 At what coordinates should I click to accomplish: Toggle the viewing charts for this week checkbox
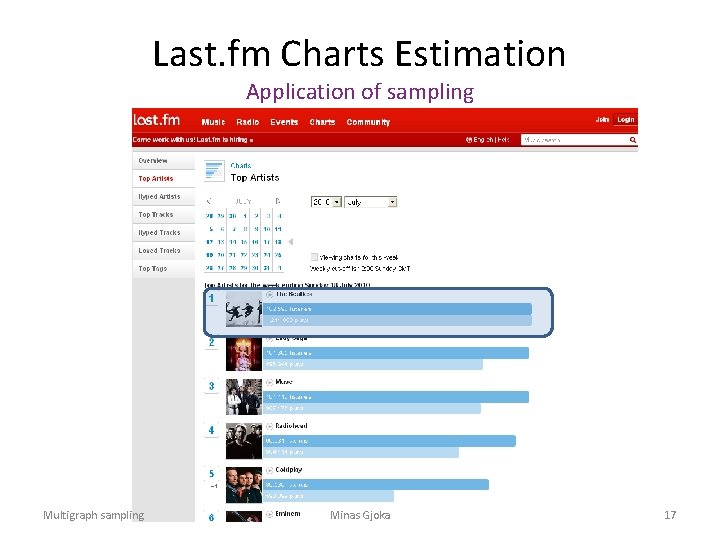[314, 257]
